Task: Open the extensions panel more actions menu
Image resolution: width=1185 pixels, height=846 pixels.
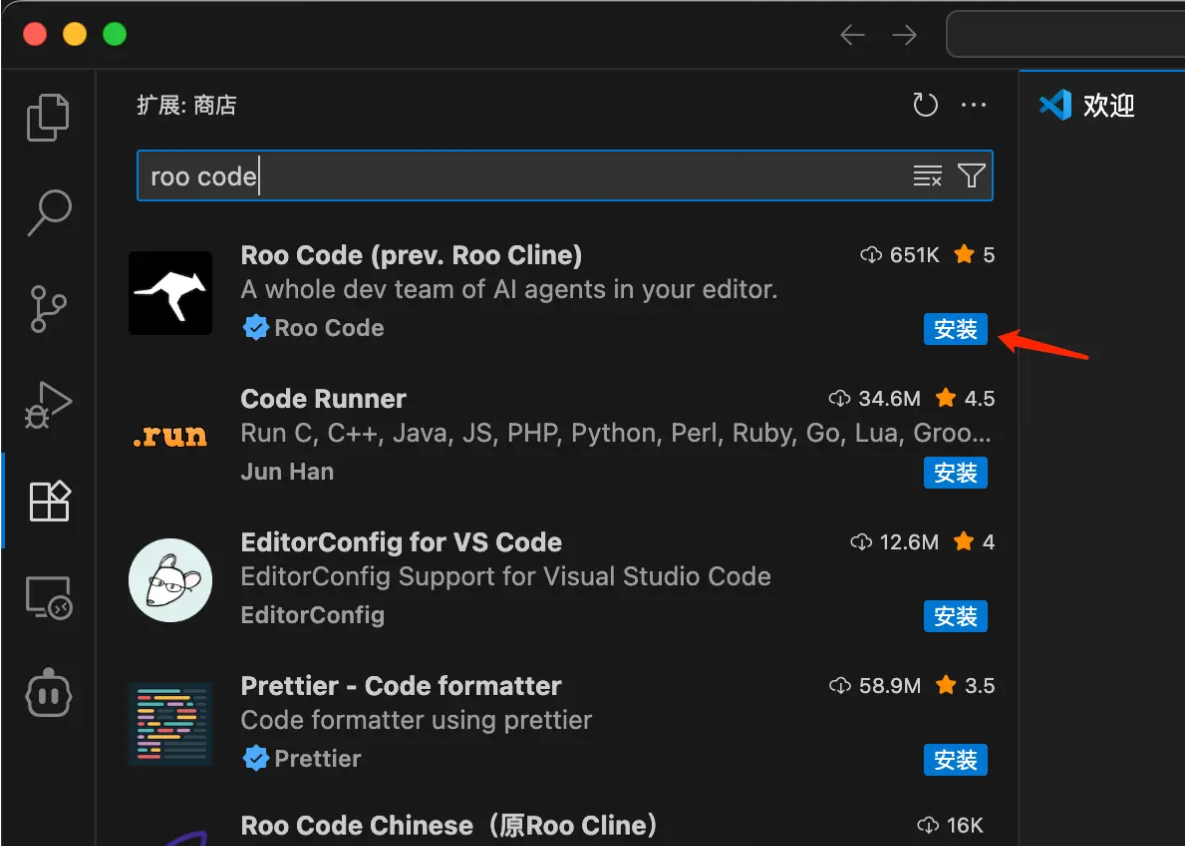Action: [973, 104]
